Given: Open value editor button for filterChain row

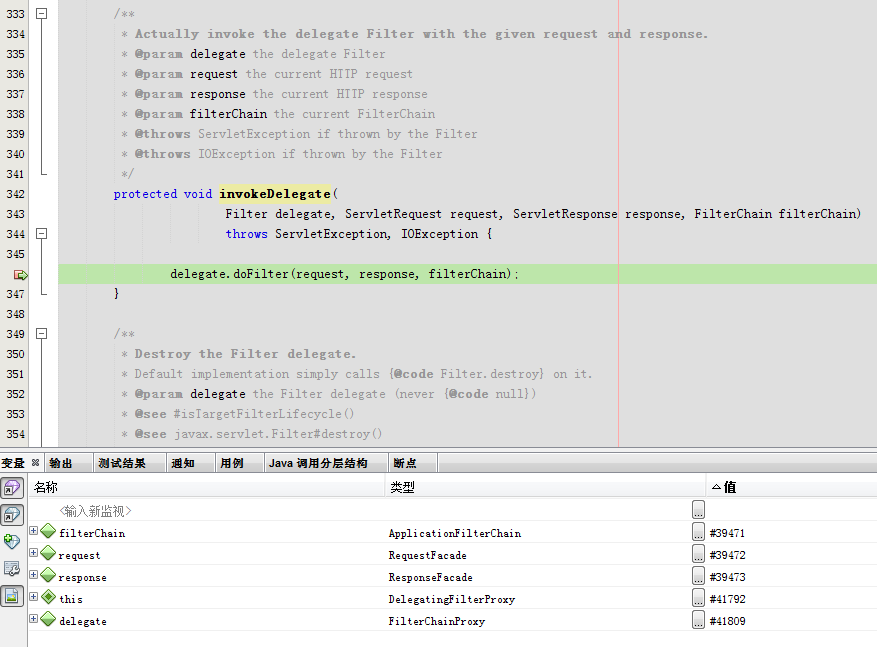Looking at the screenshot, I should pos(698,531).
